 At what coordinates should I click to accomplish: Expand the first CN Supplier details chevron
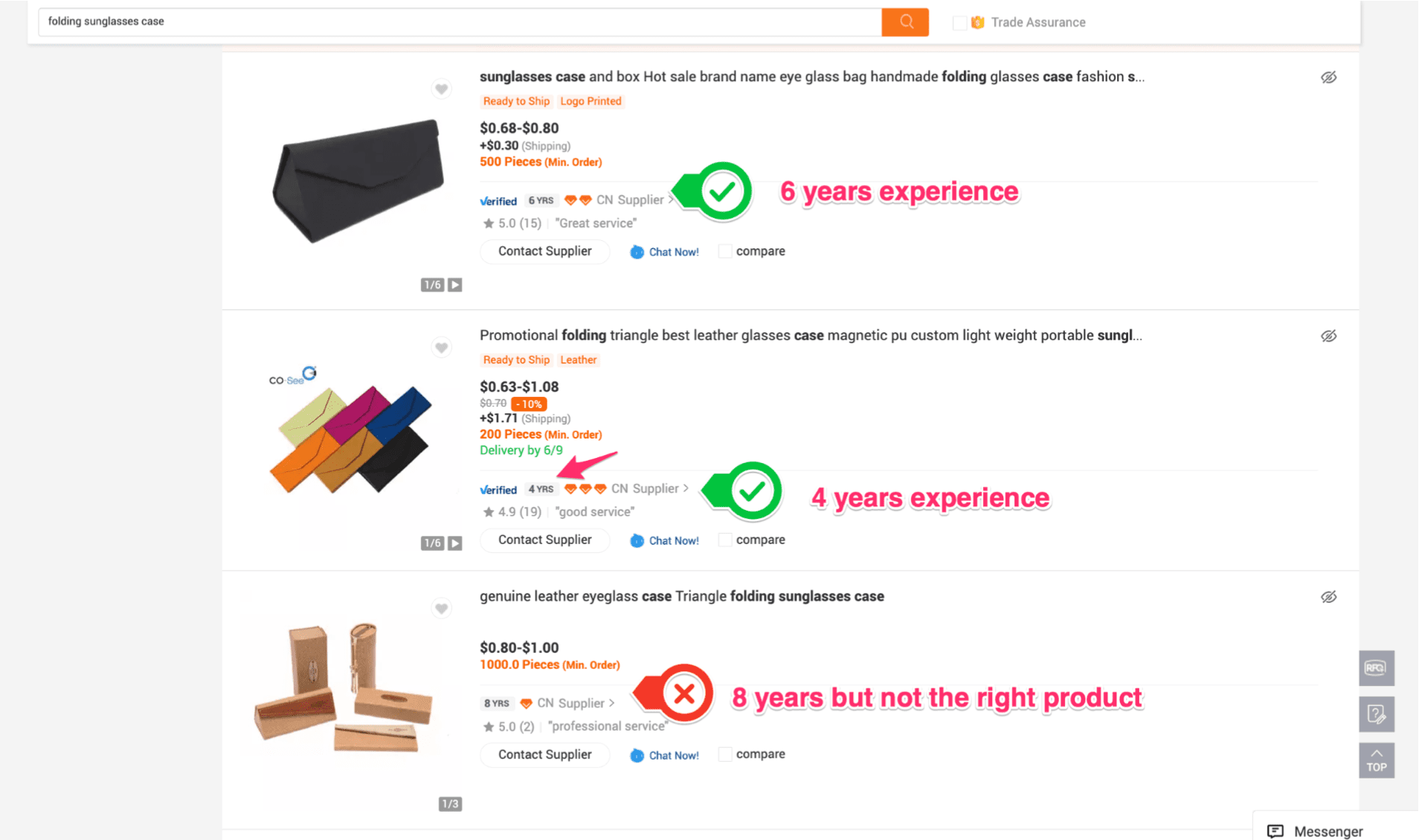tap(672, 199)
